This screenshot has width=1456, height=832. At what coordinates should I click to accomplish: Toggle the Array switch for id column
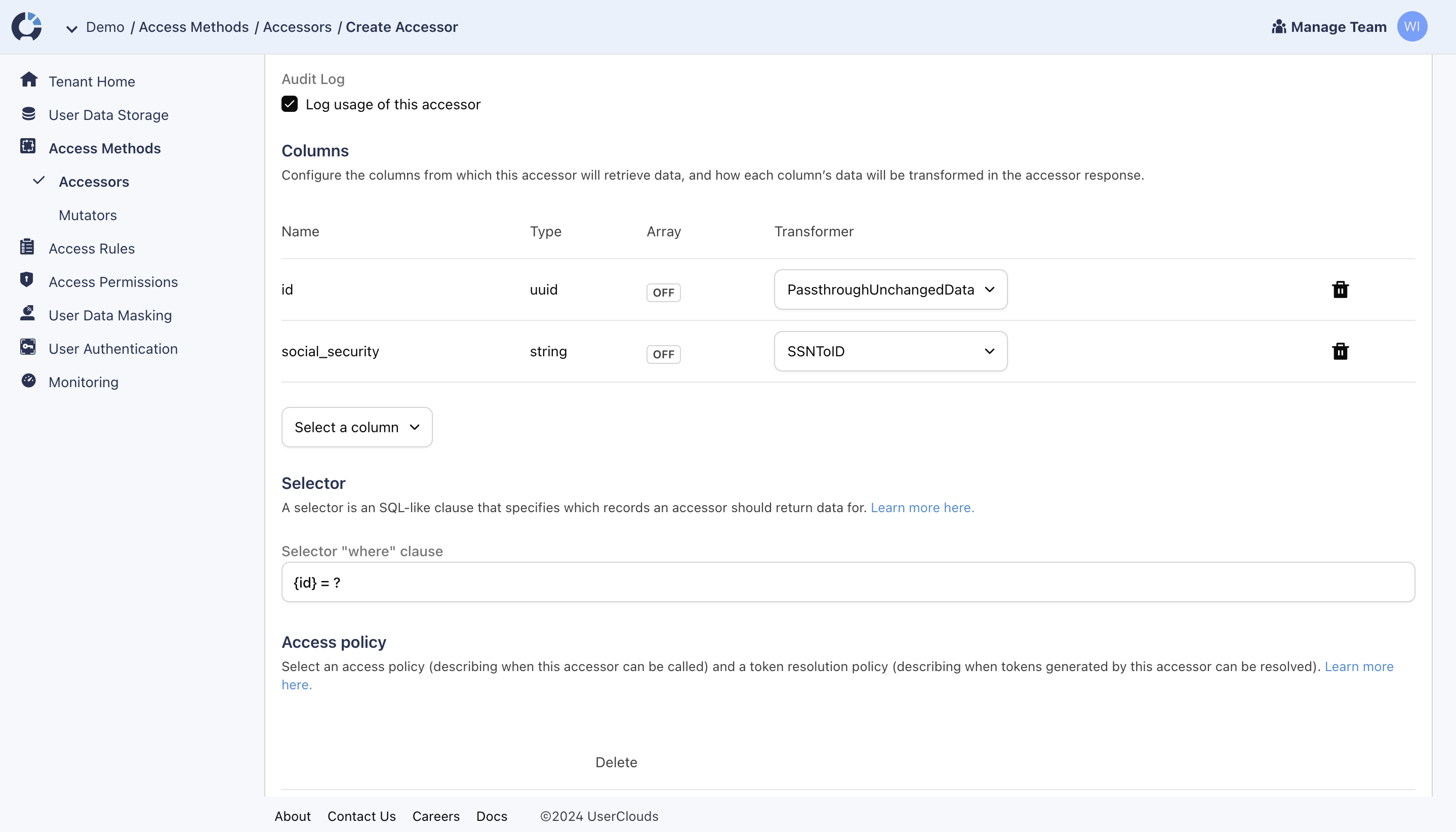663,291
